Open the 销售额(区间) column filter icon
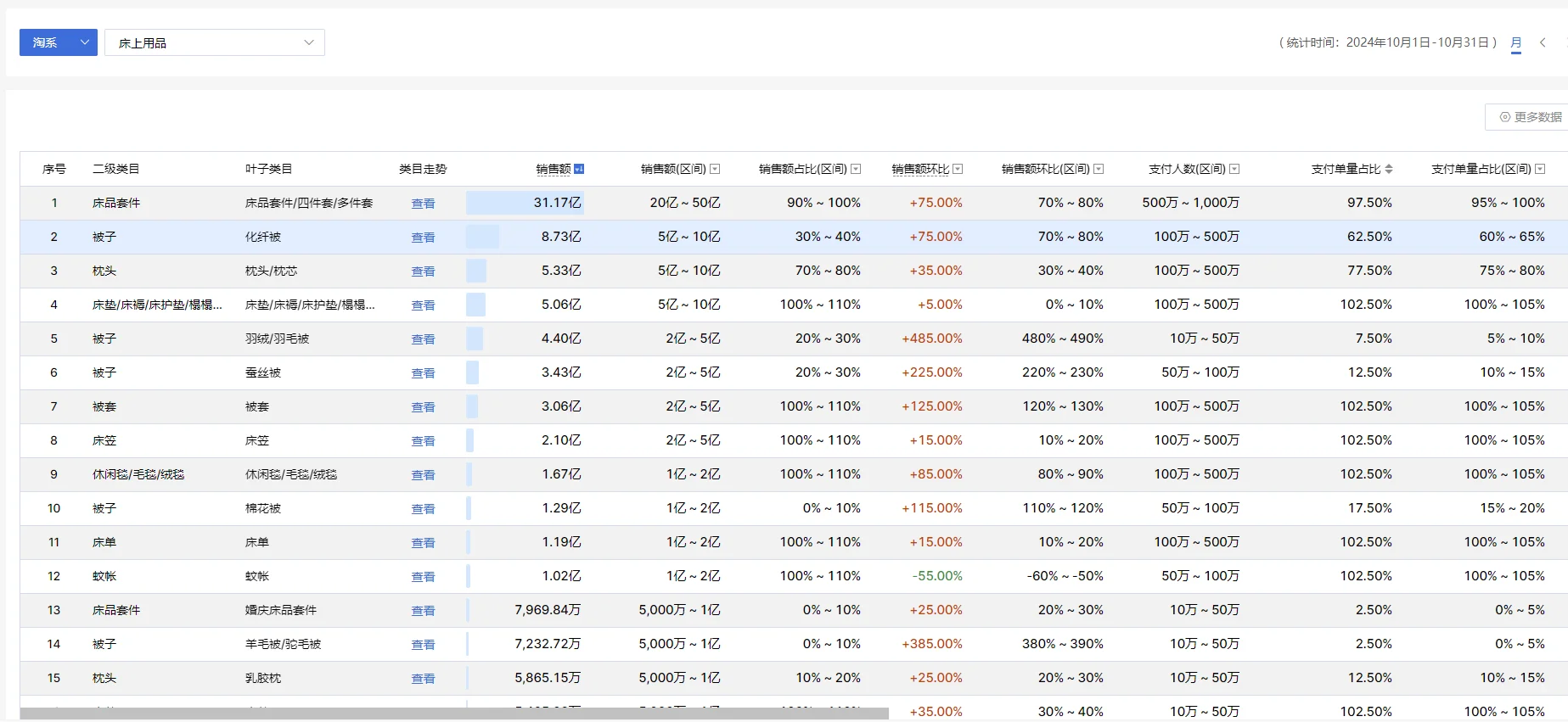This screenshot has height=722, width=1568. point(715,169)
